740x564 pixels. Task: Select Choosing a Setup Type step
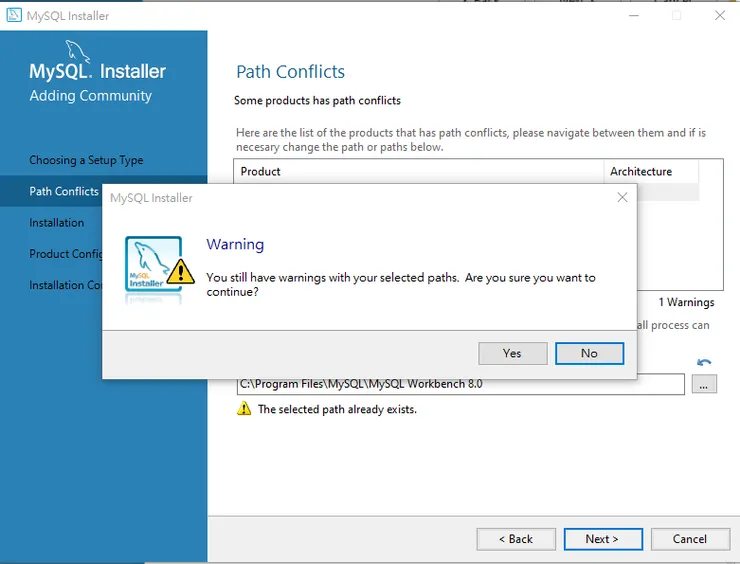tap(86, 160)
